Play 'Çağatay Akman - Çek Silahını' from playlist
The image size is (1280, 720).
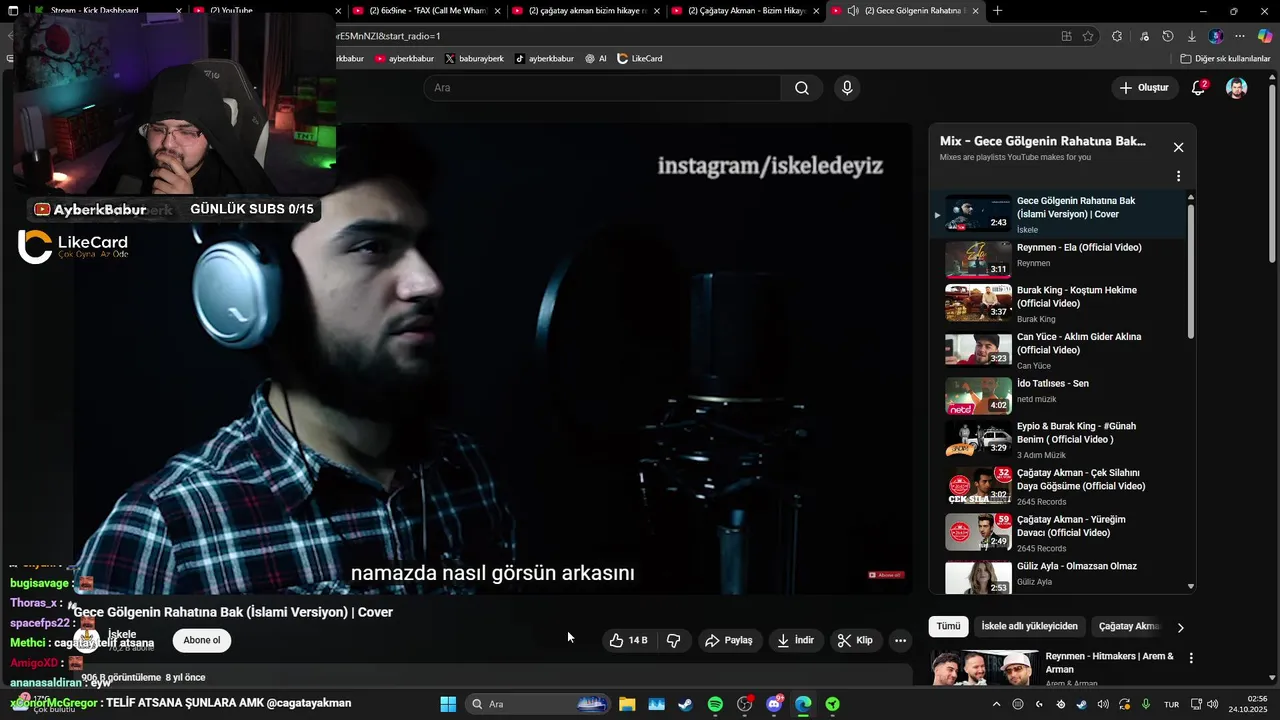click(1066, 487)
